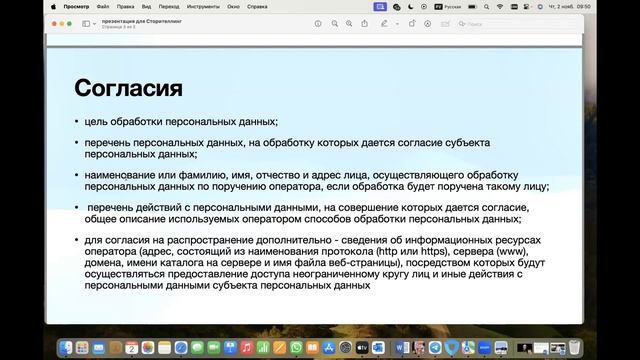The height and width of the screenshot is (360, 640).
Task: Open the Окно menu
Action: click(233, 7)
